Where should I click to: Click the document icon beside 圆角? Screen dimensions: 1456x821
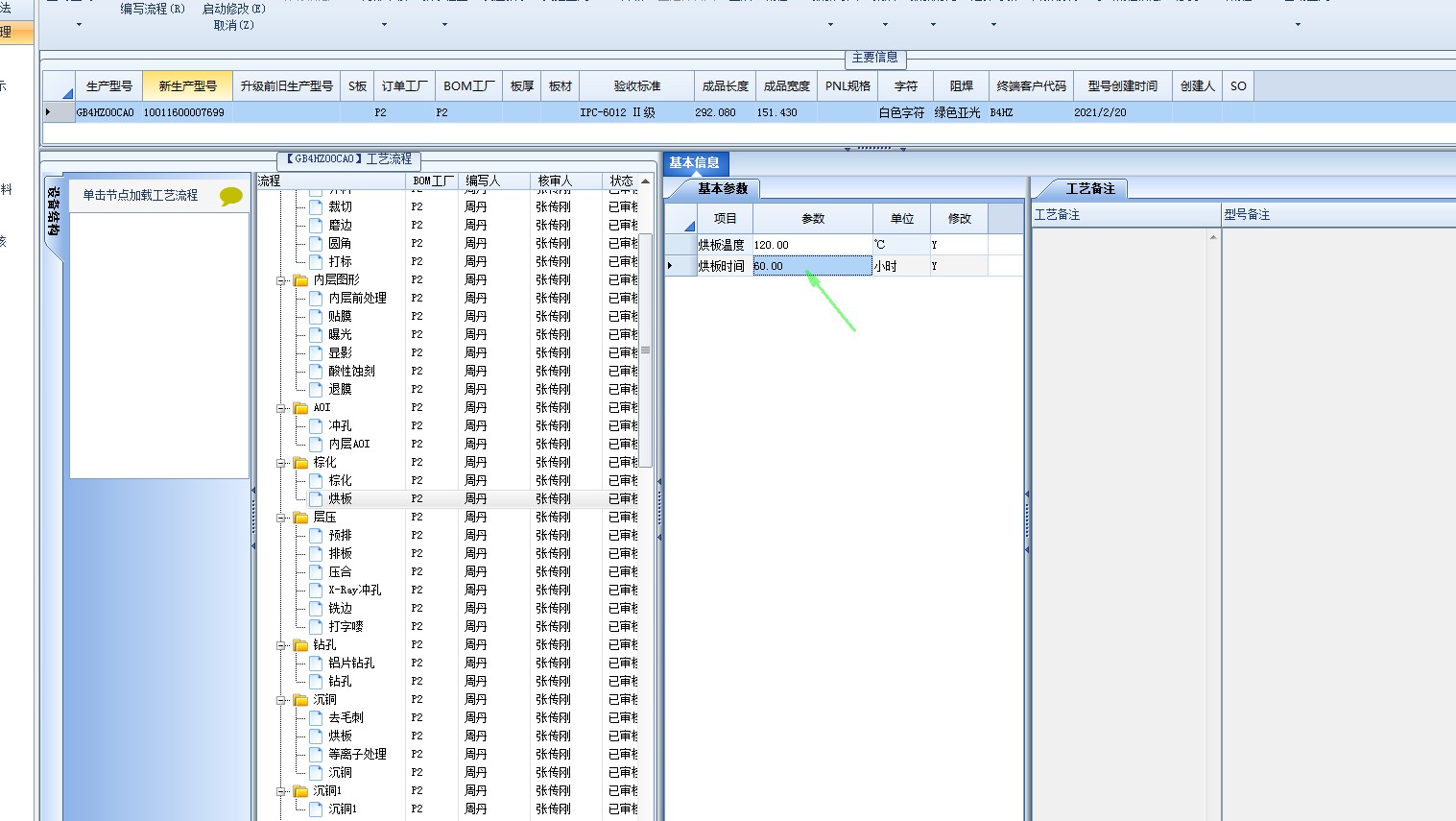(x=316, y=243)
